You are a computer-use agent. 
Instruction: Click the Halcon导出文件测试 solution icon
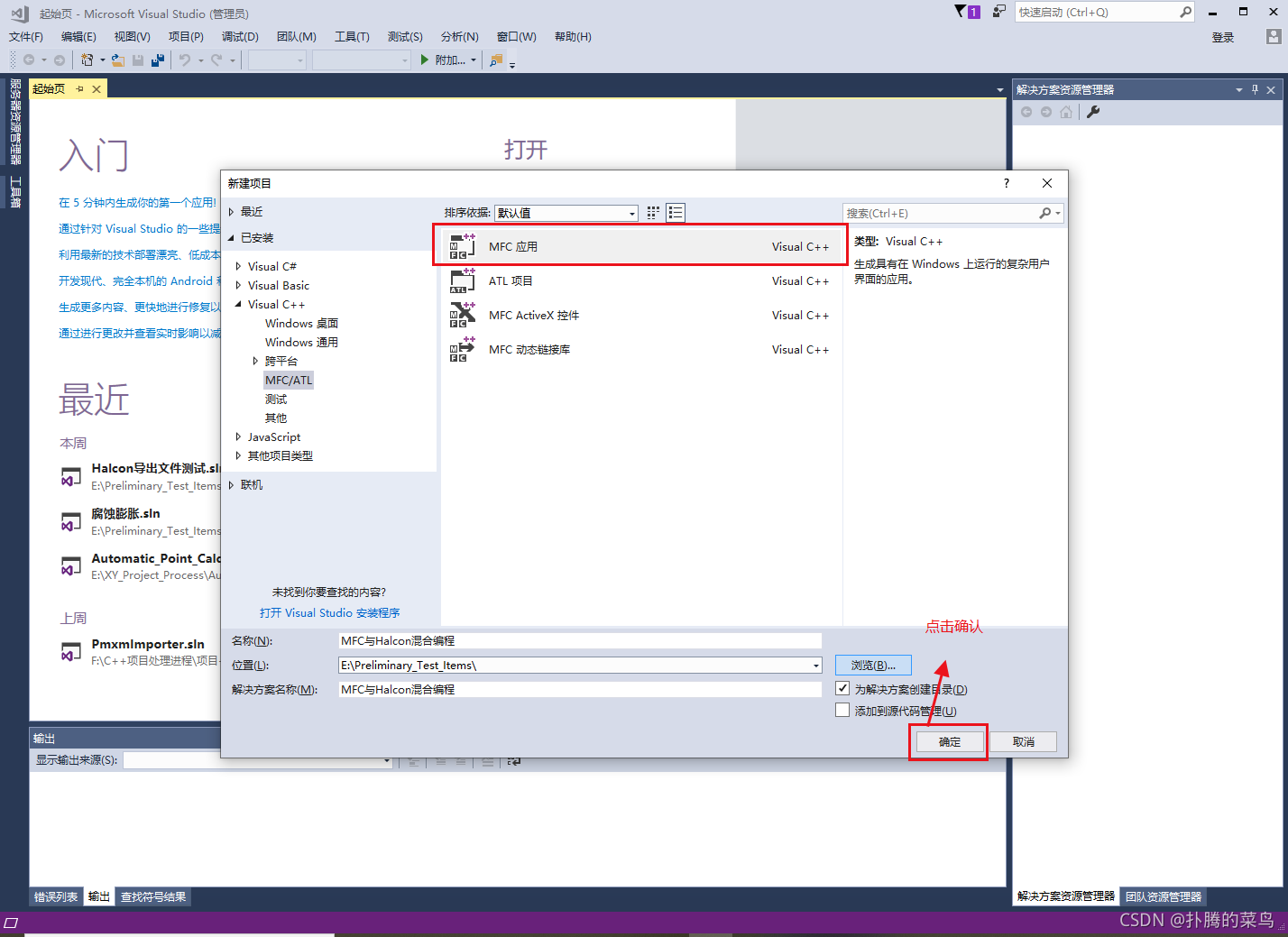pos(70,477)
